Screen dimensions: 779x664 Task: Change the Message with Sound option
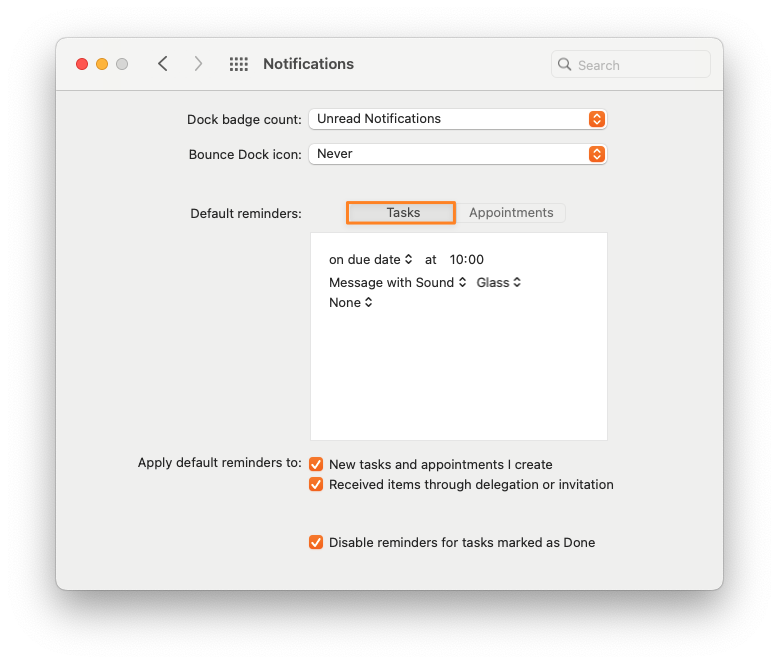click(397, 283)
